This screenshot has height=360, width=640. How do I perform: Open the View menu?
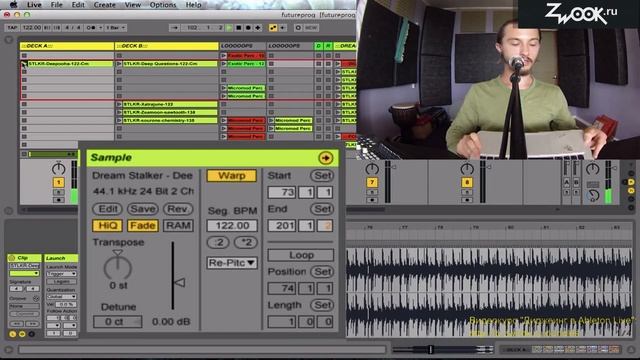tap(133, 5)
